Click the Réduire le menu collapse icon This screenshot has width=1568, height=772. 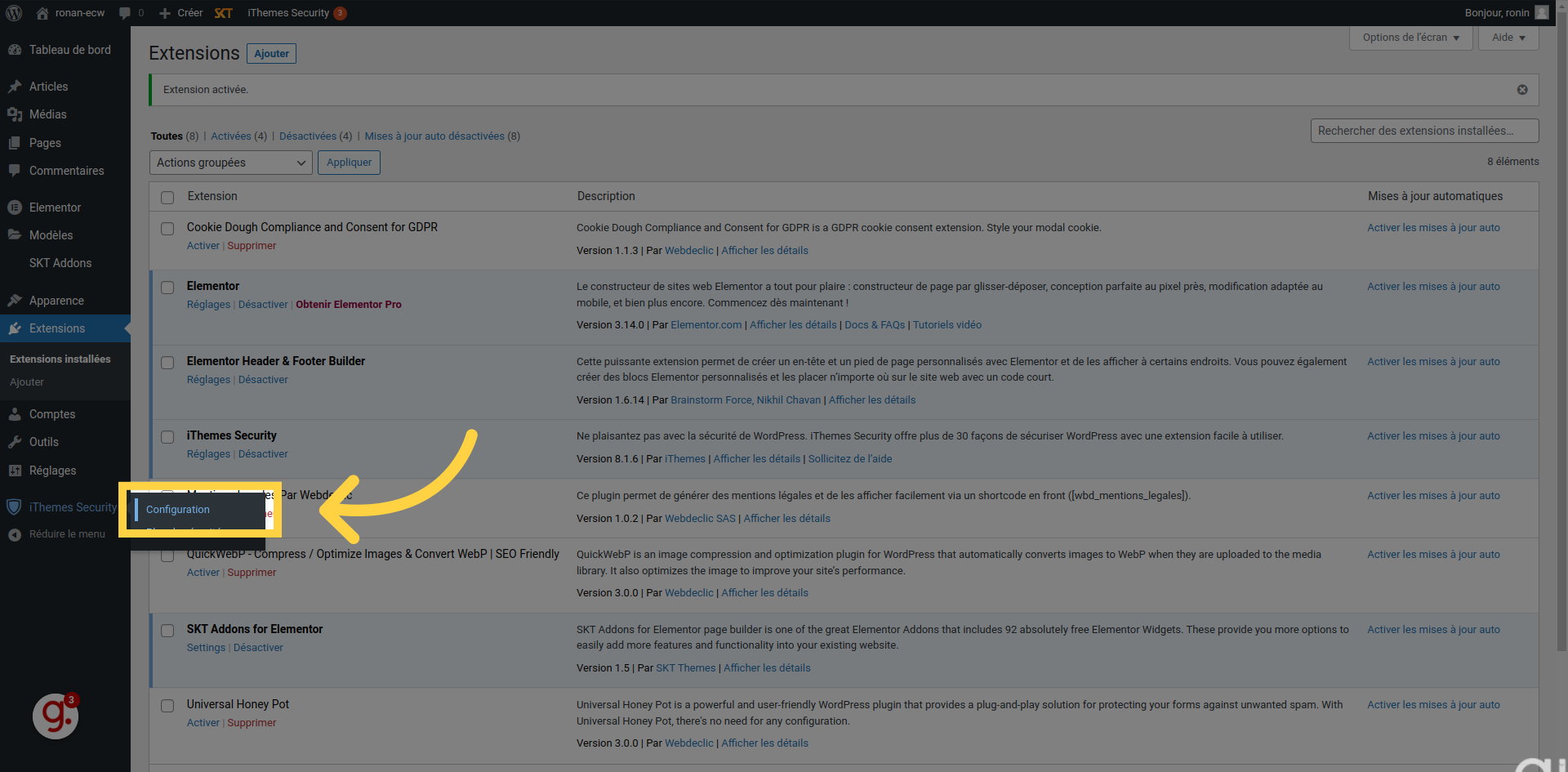[x=15, y=534]
